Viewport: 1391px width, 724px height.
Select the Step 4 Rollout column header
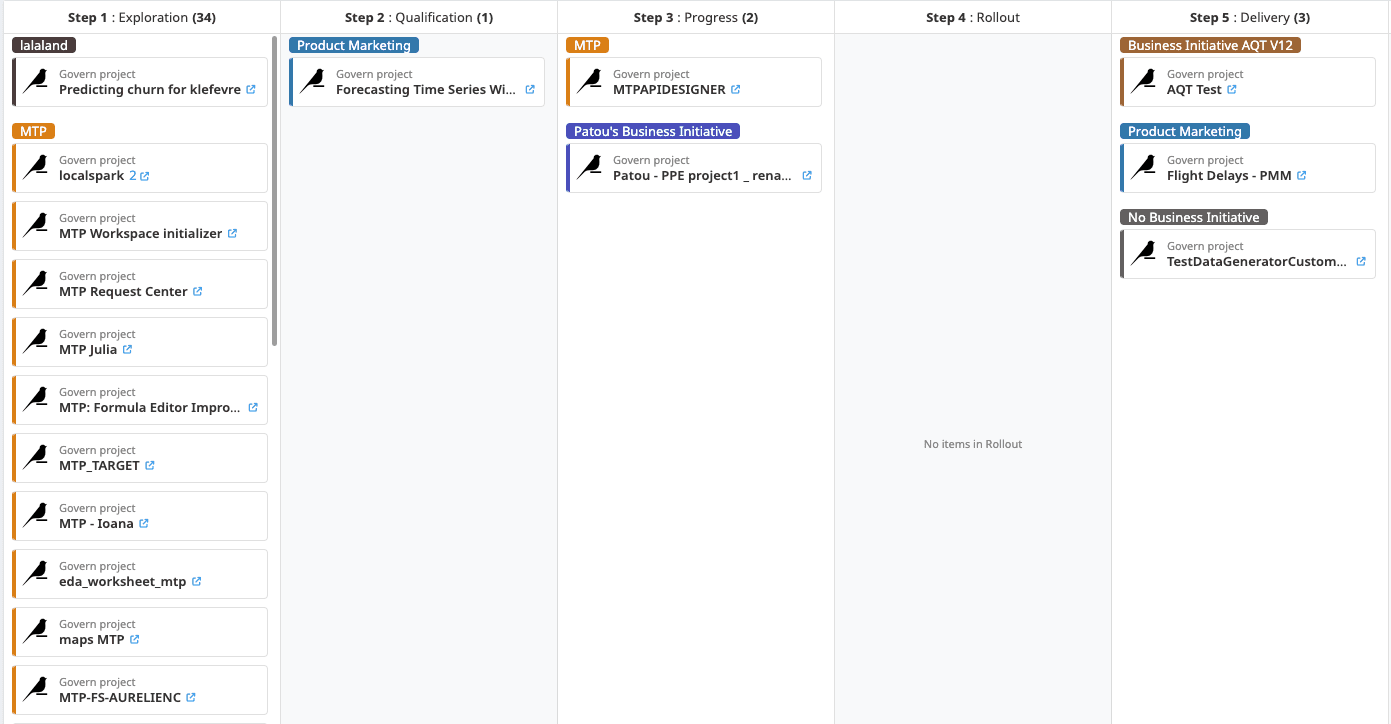pyautogui.click(x=973, y=17)
